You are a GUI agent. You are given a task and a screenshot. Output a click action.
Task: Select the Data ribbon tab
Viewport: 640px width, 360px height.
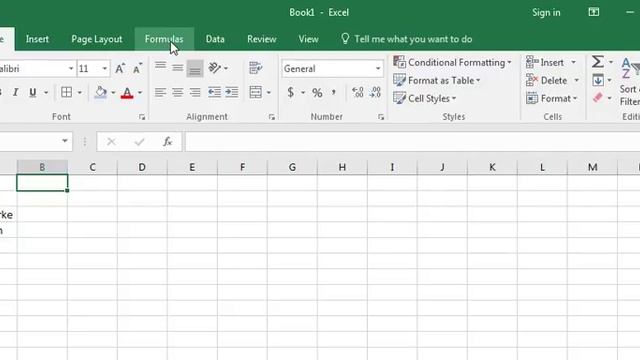coord(215,39)
